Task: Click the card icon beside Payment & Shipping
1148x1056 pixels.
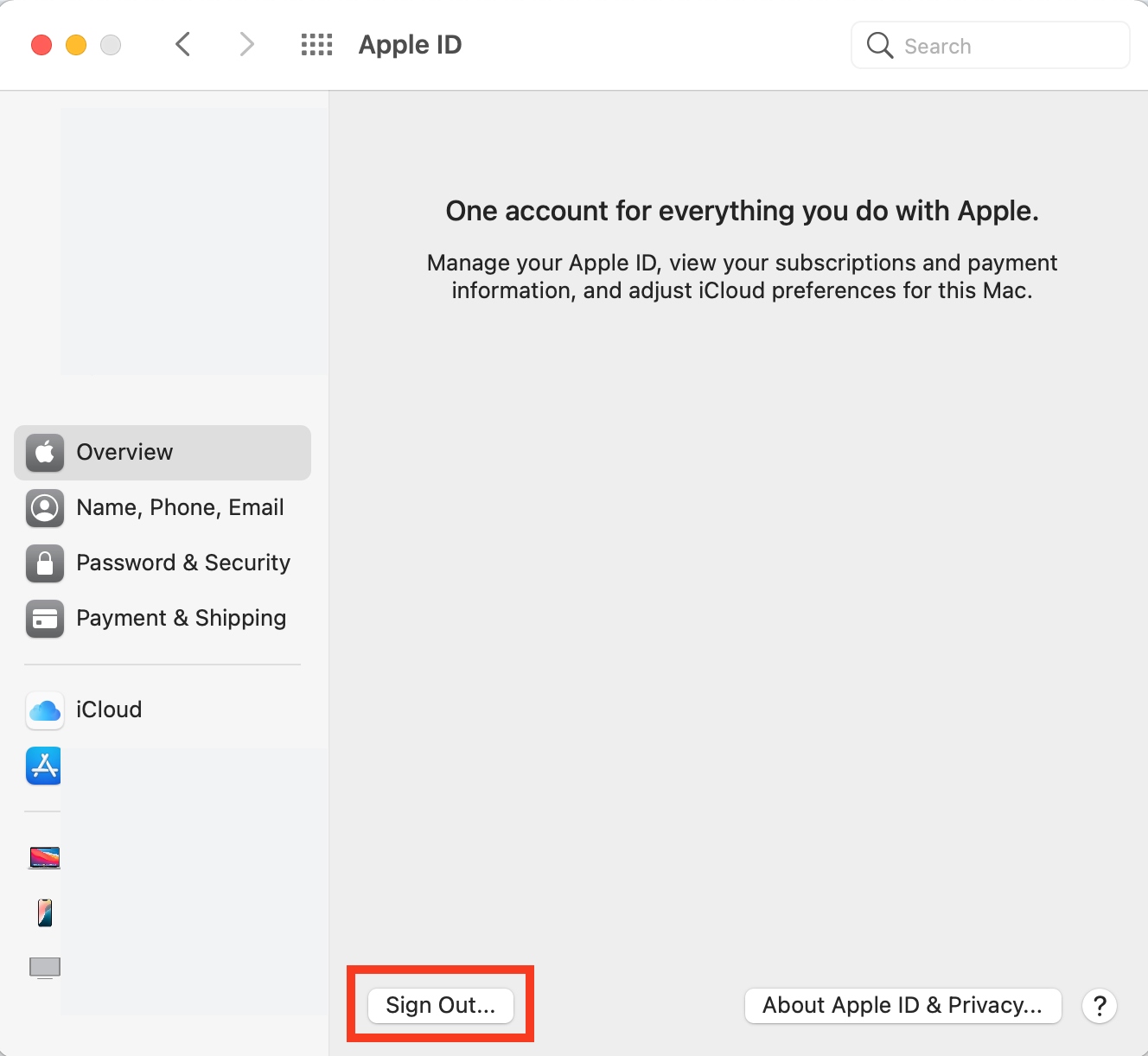Action: (44, 619)
